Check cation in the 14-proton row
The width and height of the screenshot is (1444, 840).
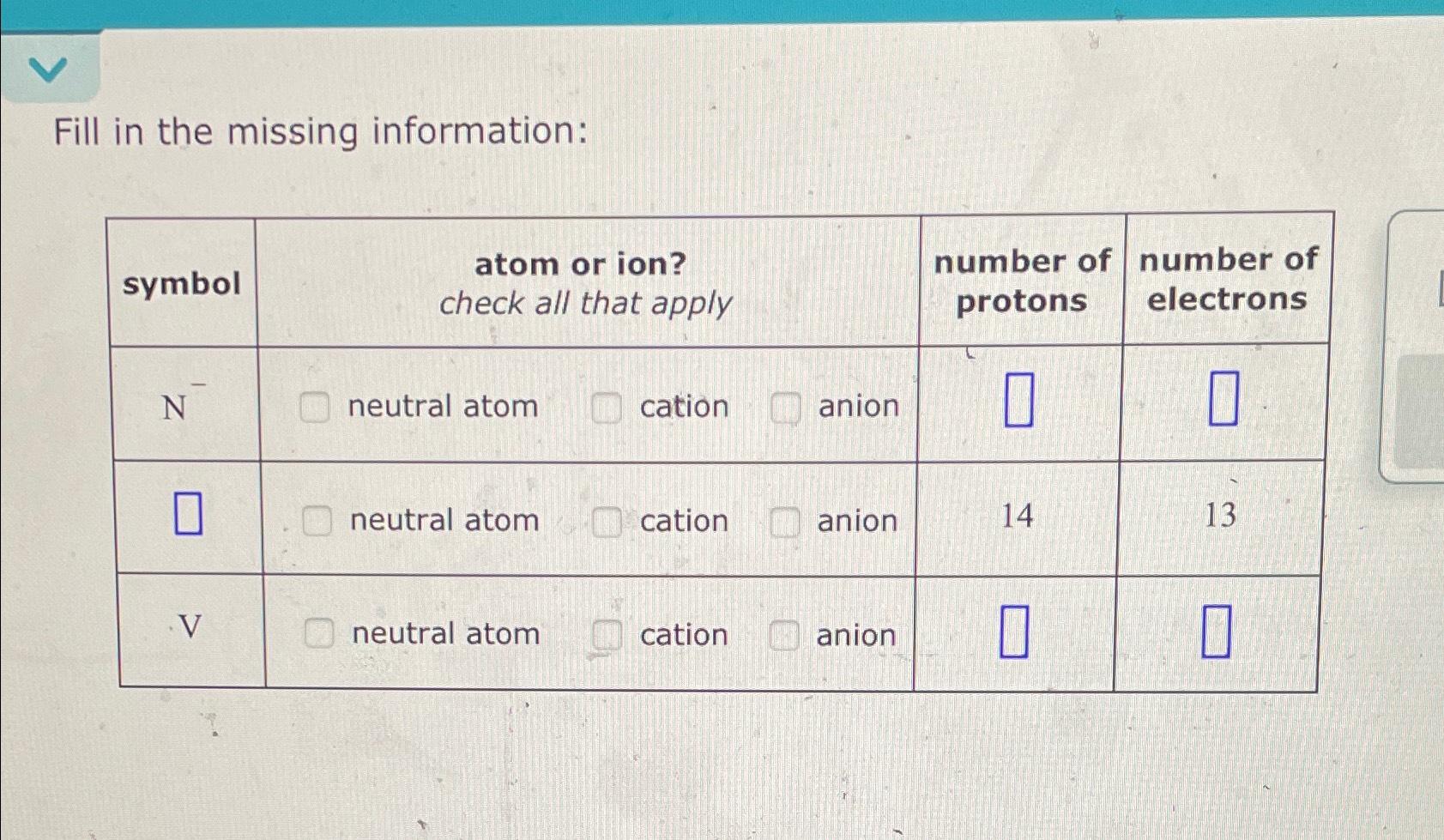click(607, 521)
